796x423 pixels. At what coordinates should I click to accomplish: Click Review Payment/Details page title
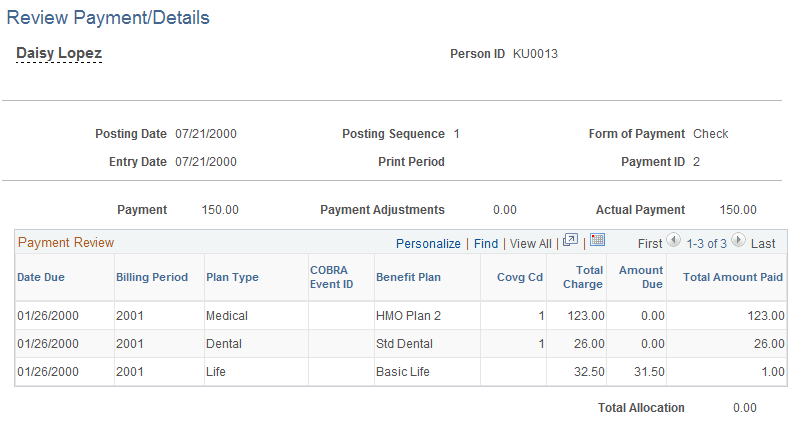coord(108,18)
